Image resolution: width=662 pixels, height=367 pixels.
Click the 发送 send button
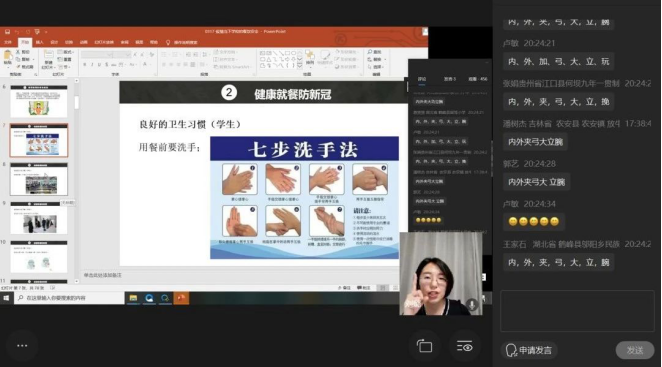pyautogui.click(x=635, y=350)
